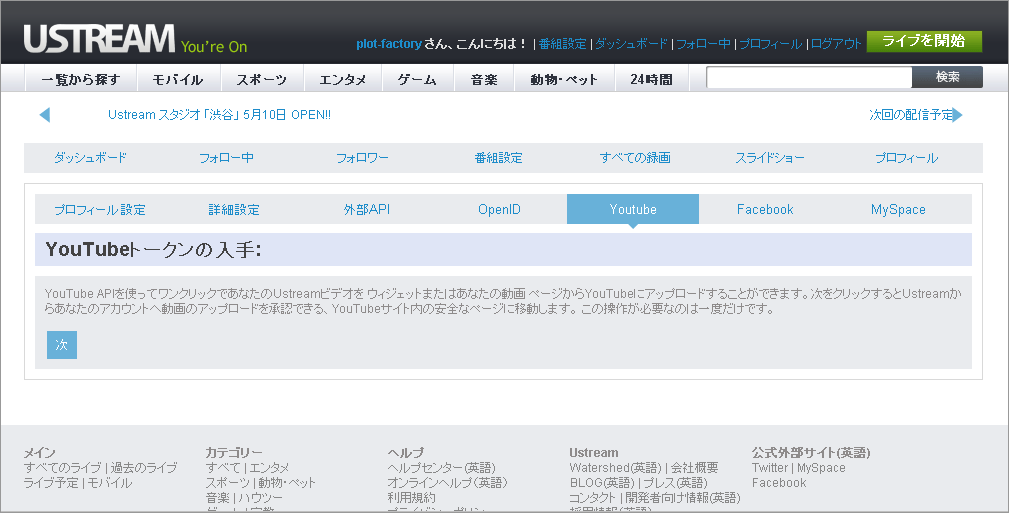Select the MySpace sub-tab
This screenshot has width=1009, height=513.
[x=898, y=209]
